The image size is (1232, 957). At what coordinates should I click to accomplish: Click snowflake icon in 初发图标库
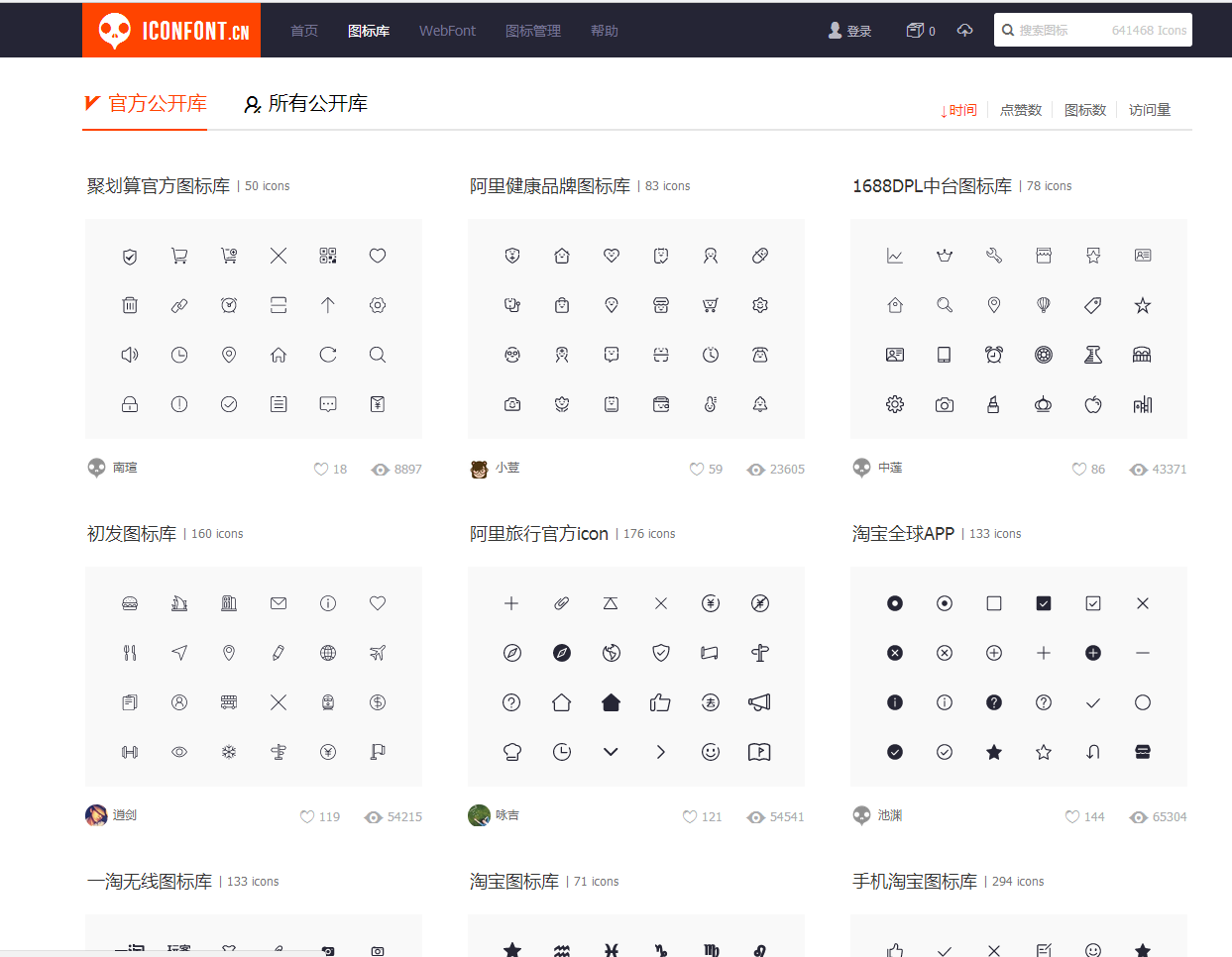pos(229,752)
